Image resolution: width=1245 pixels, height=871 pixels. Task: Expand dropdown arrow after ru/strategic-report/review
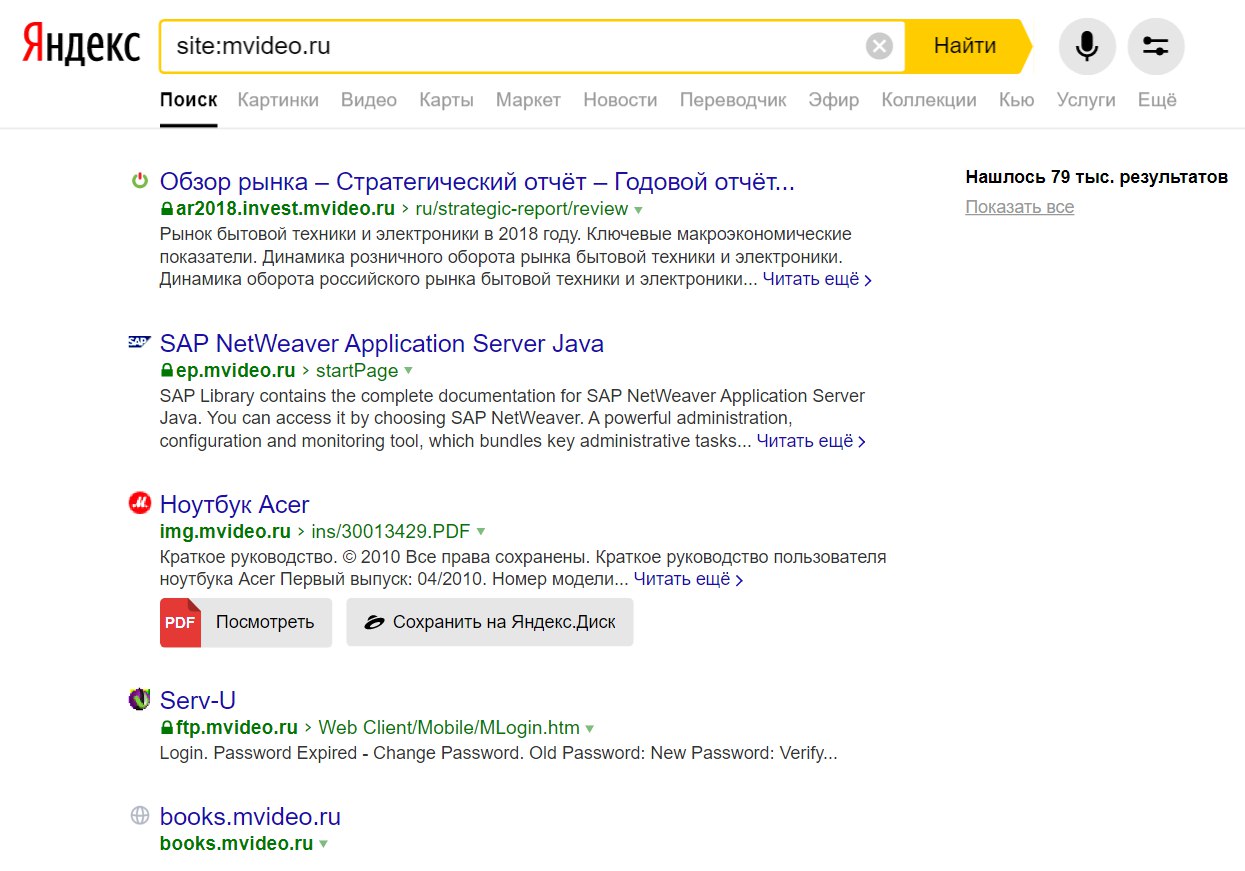638,210
